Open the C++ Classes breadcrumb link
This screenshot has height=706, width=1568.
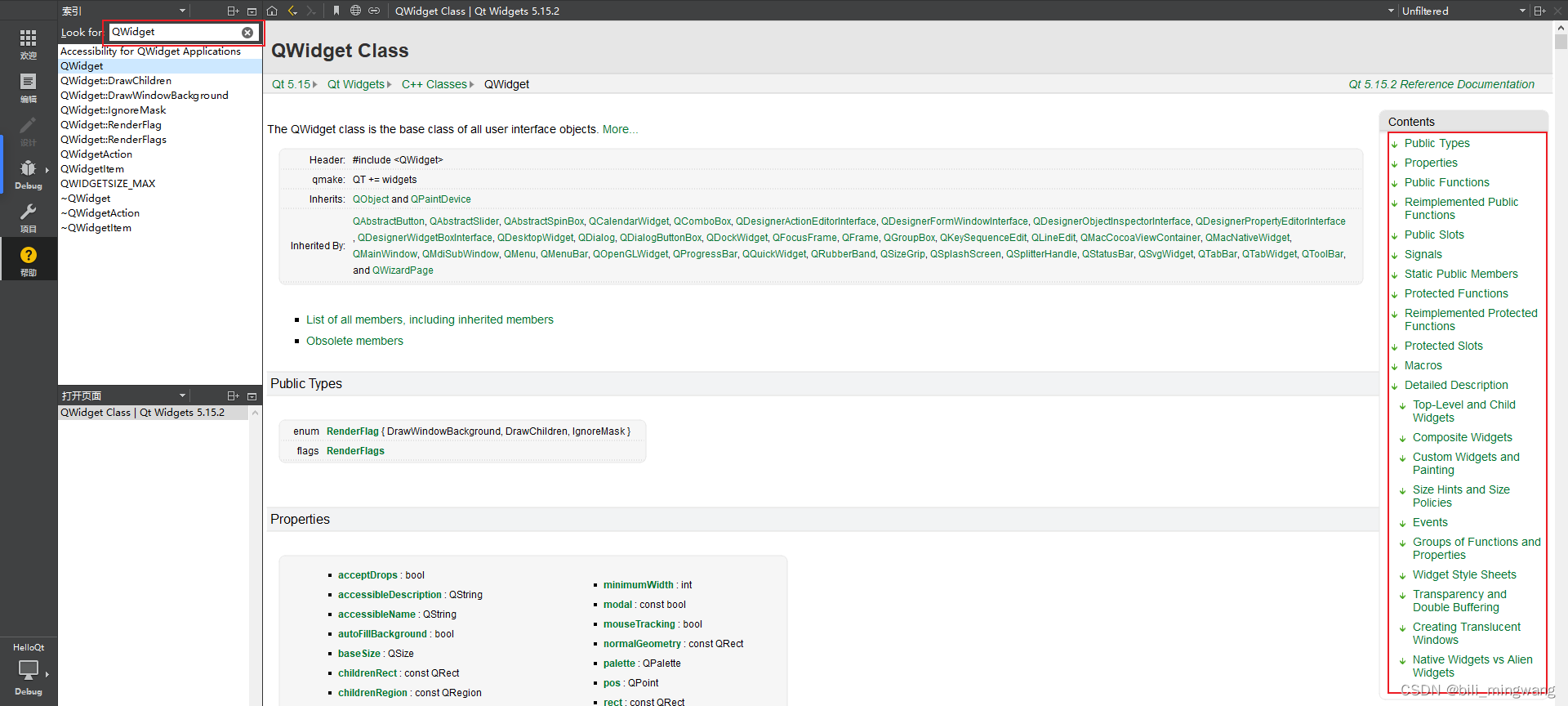coord(434,84)
